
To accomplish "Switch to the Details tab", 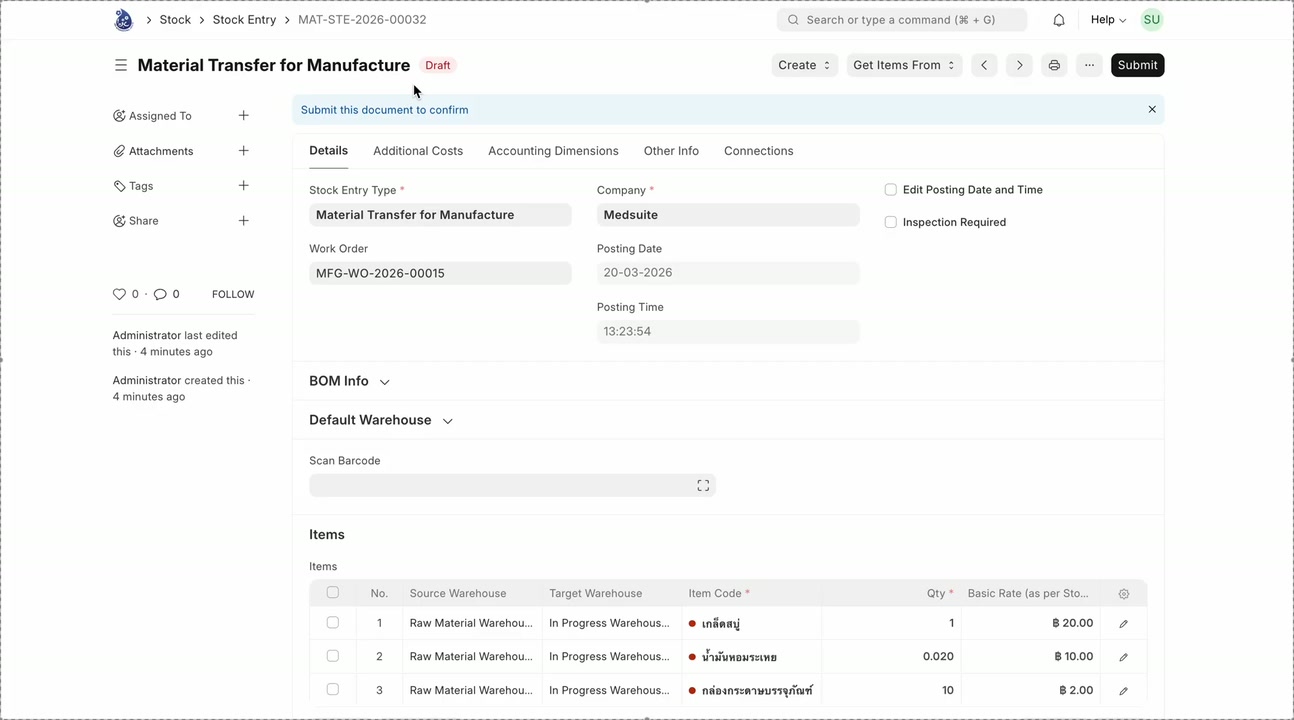I will click(328, 151).
